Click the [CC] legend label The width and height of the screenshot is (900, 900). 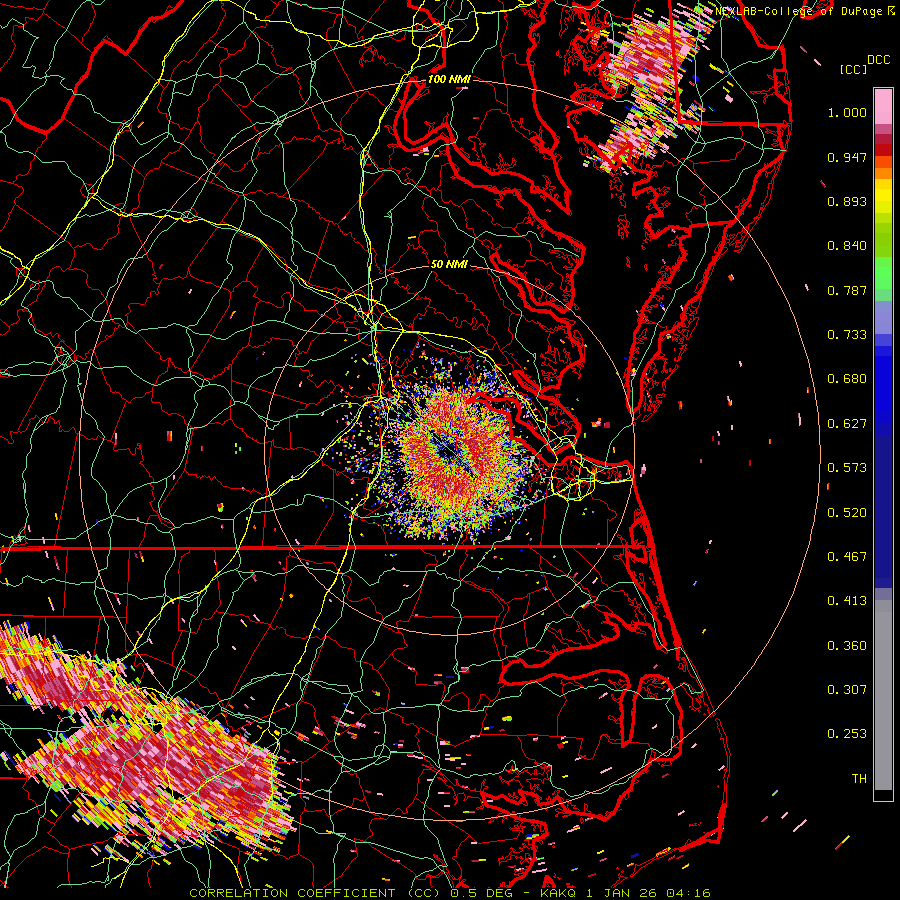coord(853,69)
